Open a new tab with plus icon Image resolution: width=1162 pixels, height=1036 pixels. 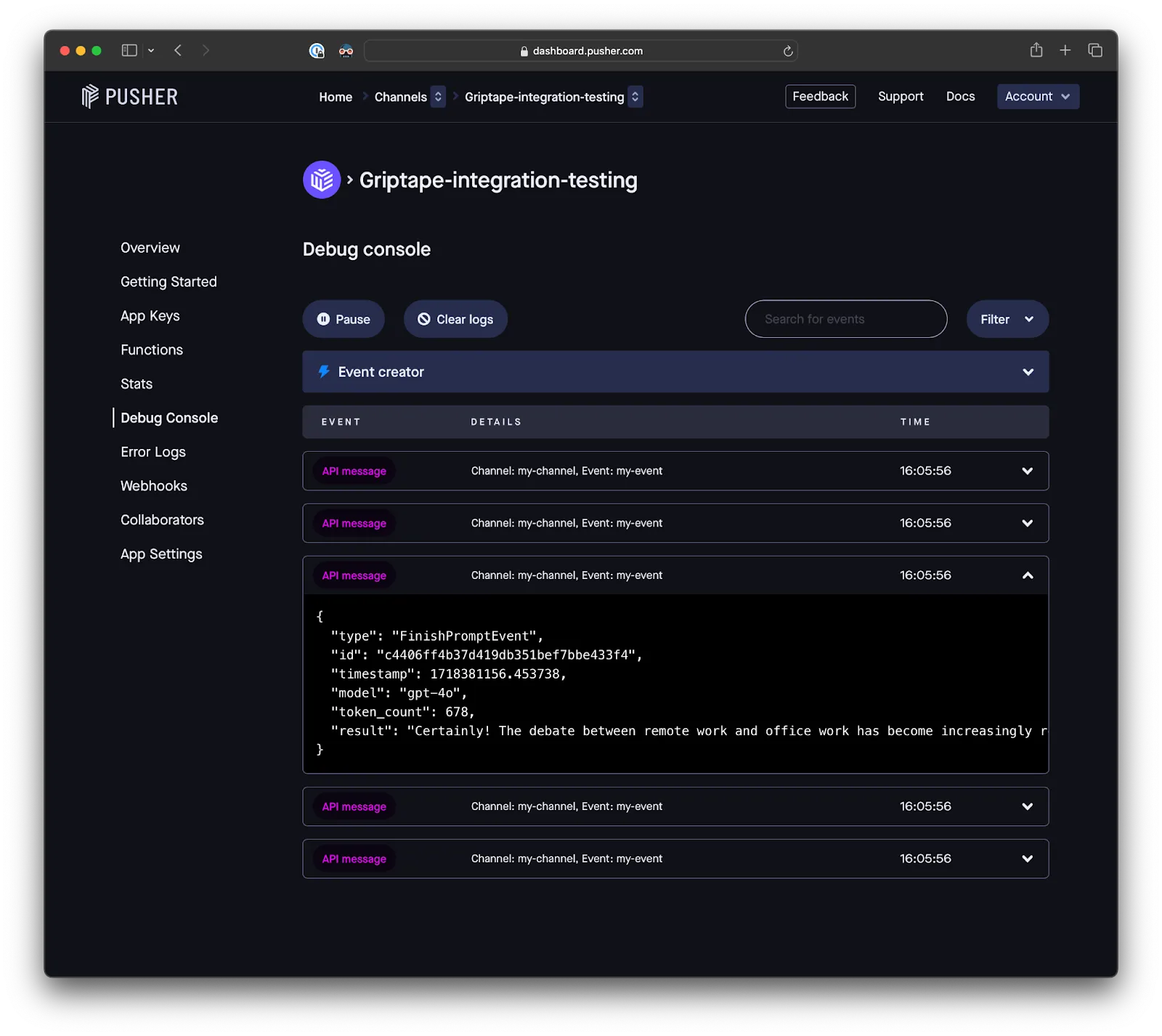(x=1065, y=50)
